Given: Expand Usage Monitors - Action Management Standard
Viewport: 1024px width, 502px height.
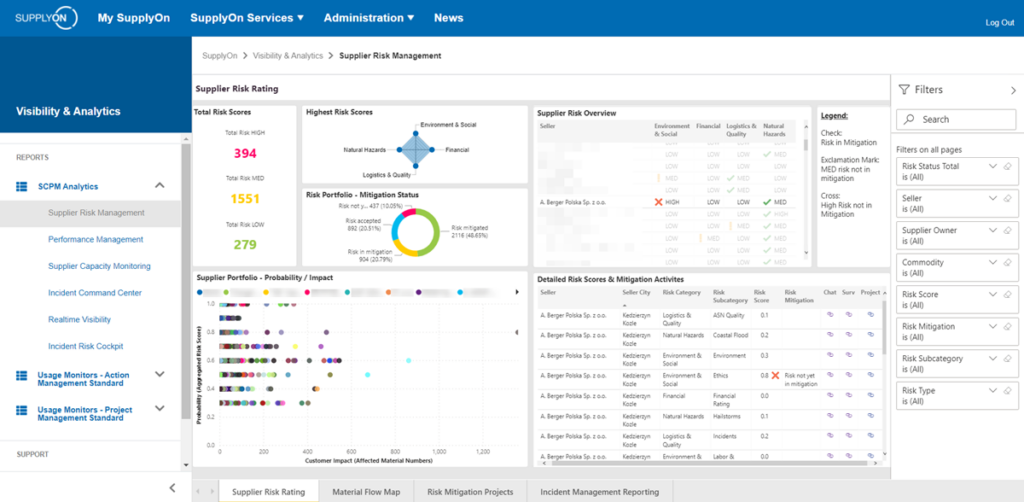Looking at the screenshot, I should [x=159, y=375].
